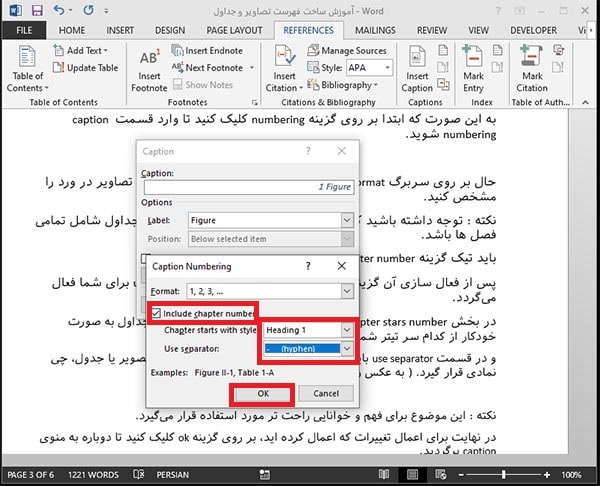Click the help question mark in Caption Numbering
Screen dimensions: 600x486
(x=308, y=266)
